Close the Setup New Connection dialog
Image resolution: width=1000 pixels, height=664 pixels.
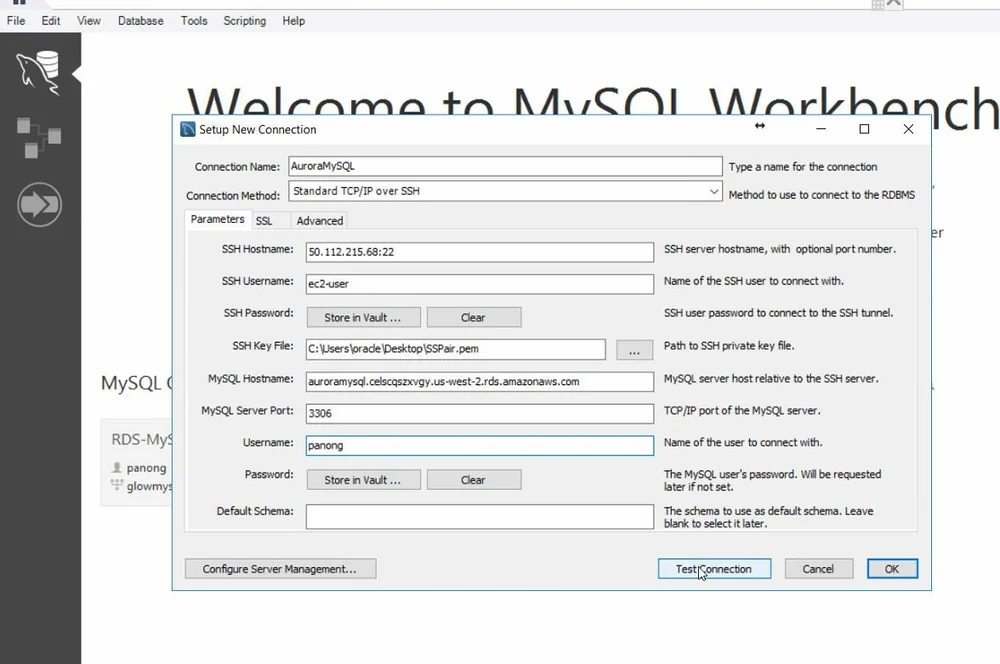pos(908,129)
